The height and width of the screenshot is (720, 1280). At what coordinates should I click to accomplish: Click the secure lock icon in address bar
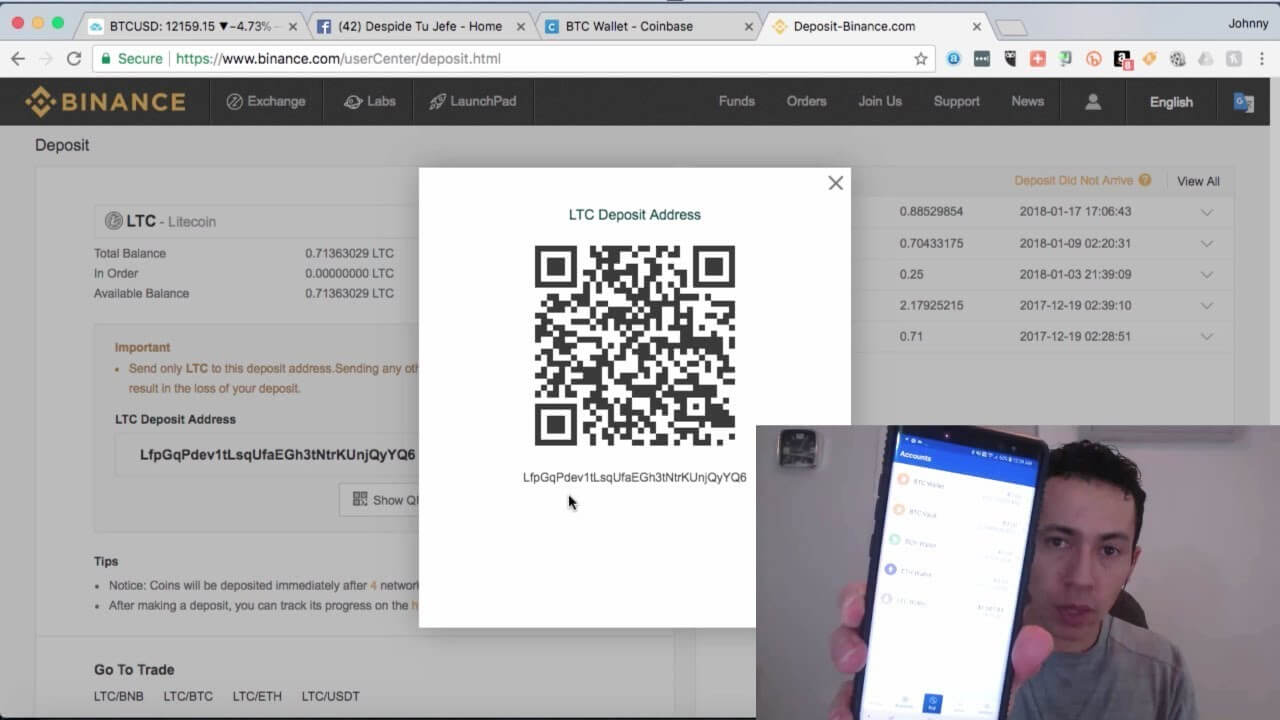105,59
